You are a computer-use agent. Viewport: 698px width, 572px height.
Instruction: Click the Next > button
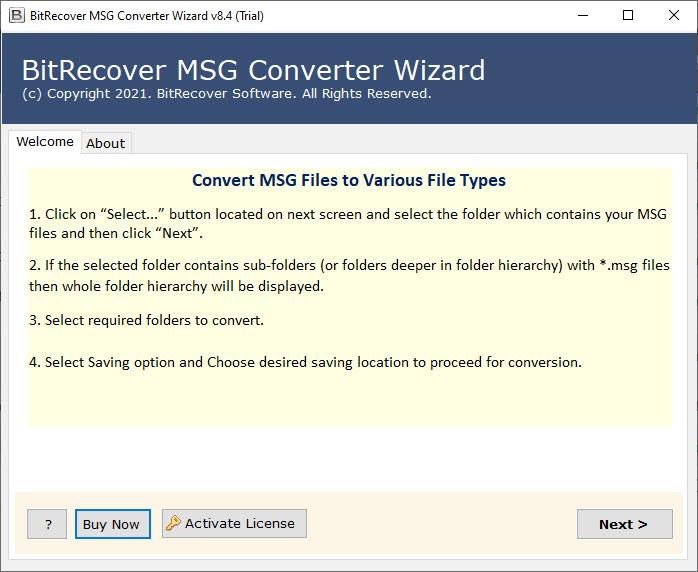(x=625, y=524)
